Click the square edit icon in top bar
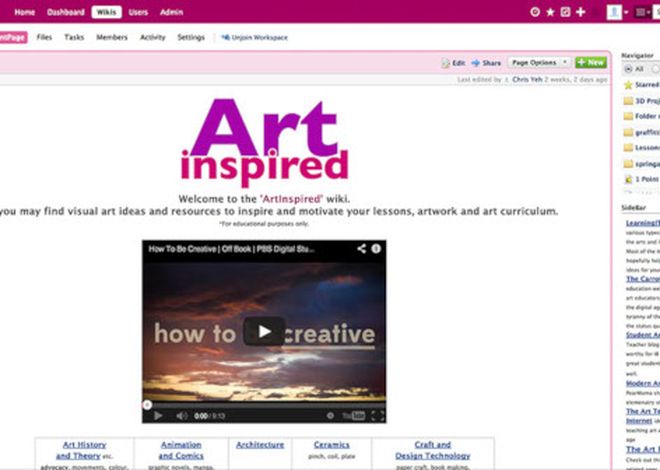Image resolution: width=660 pixels, height=470 pixels. click(x=565, y=12)
